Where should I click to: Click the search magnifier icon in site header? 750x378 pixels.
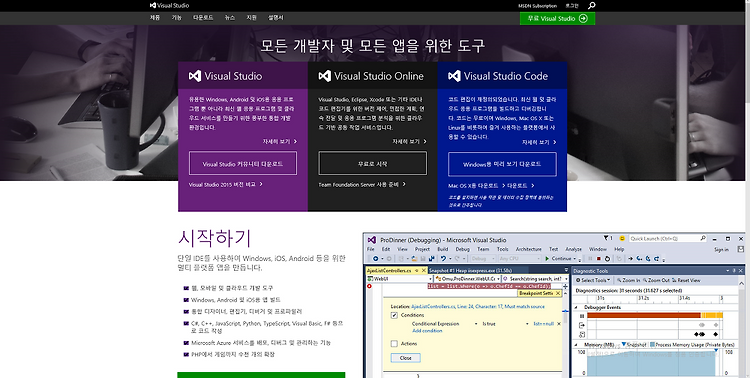coord(592,6)
